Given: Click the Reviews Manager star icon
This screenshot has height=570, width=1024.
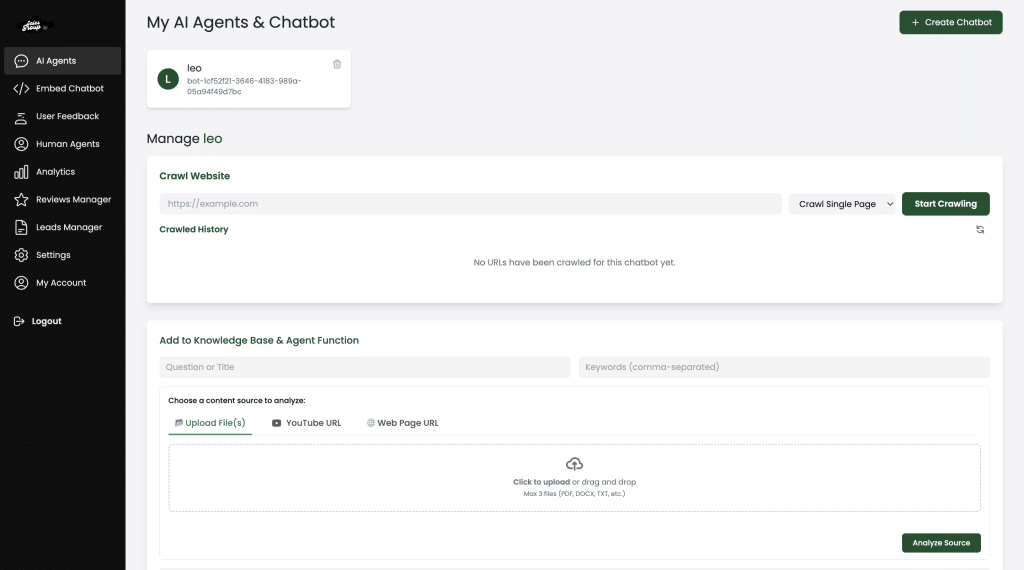Looking at the screenshot, I should click(x=21, y=199).
